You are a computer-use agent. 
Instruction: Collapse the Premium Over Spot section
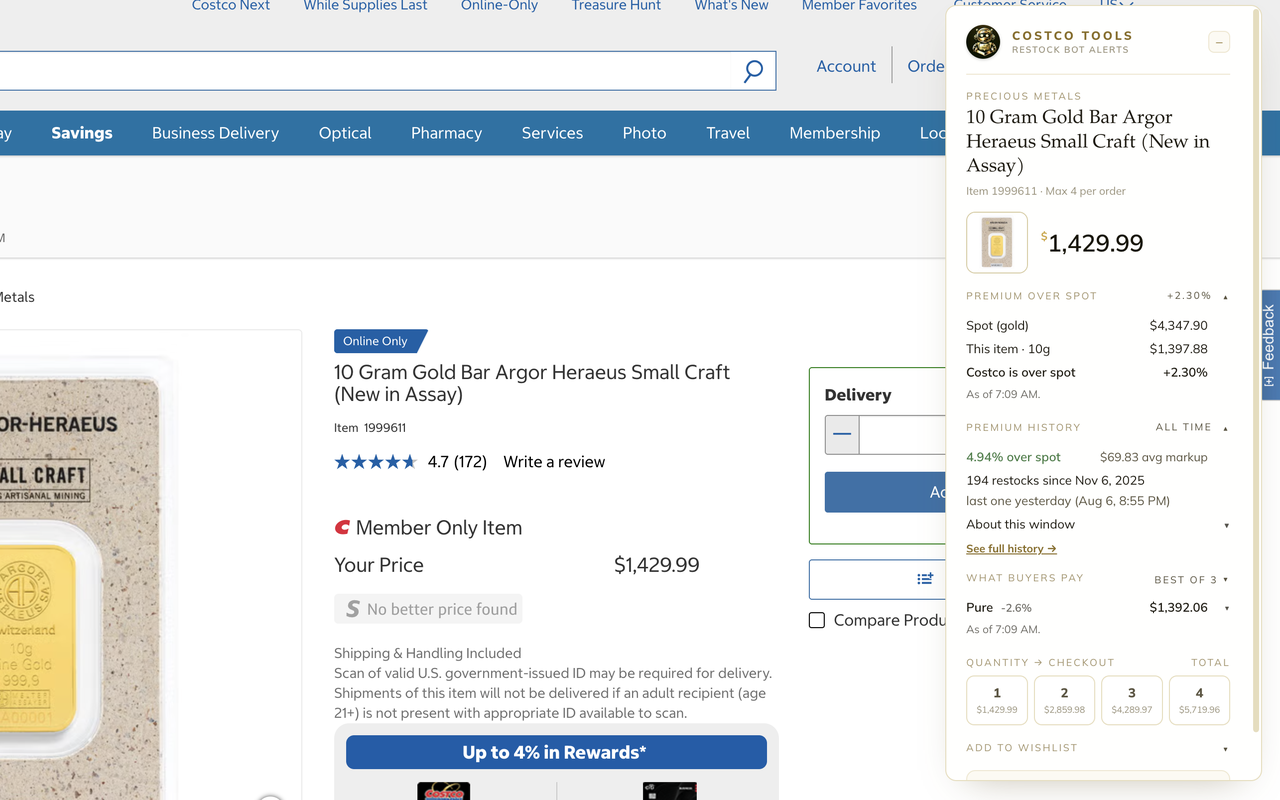[x=1226, y=296]
